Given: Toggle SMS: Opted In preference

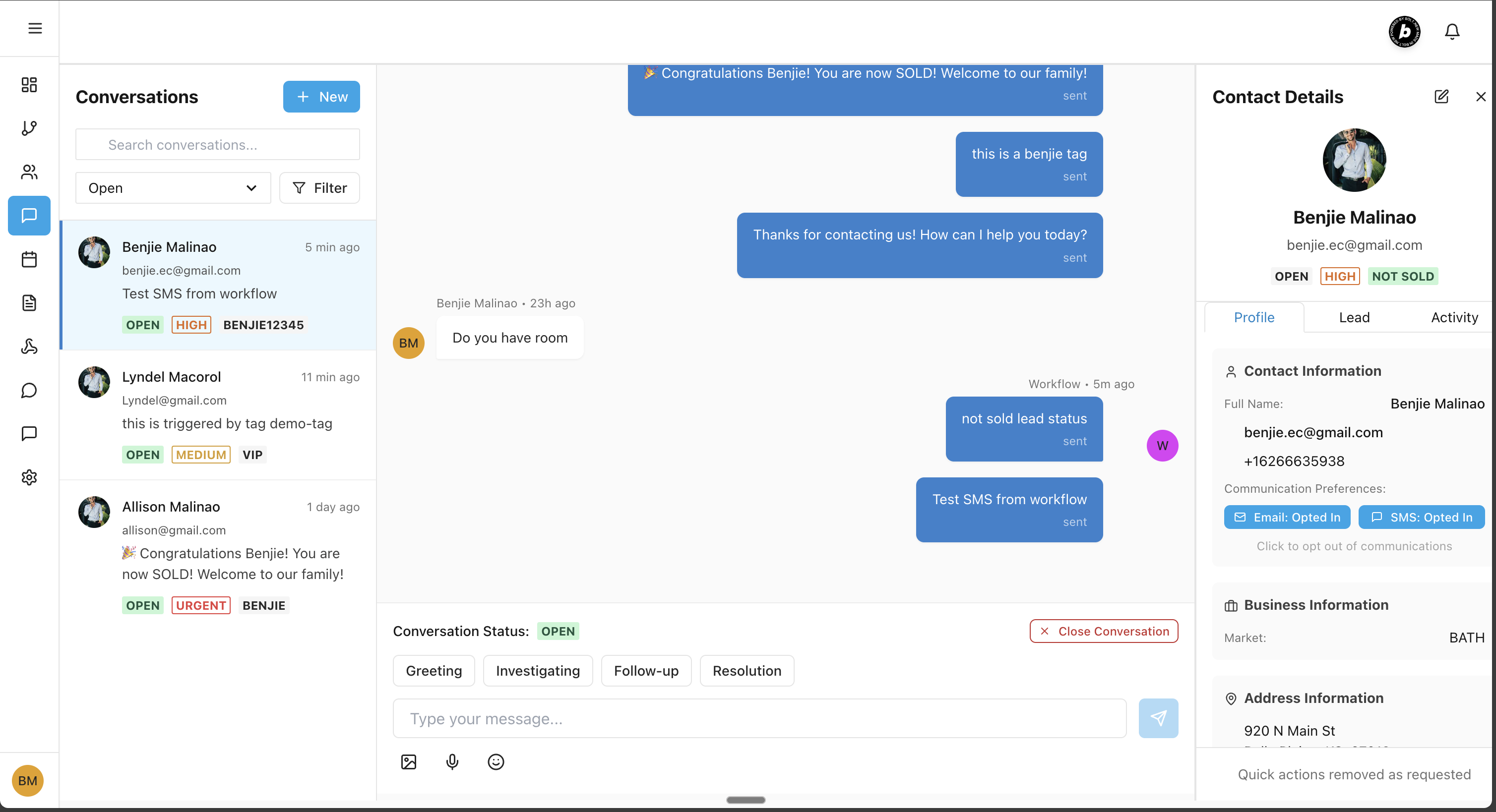Looking at the screenshot, I should point(1421,517).
